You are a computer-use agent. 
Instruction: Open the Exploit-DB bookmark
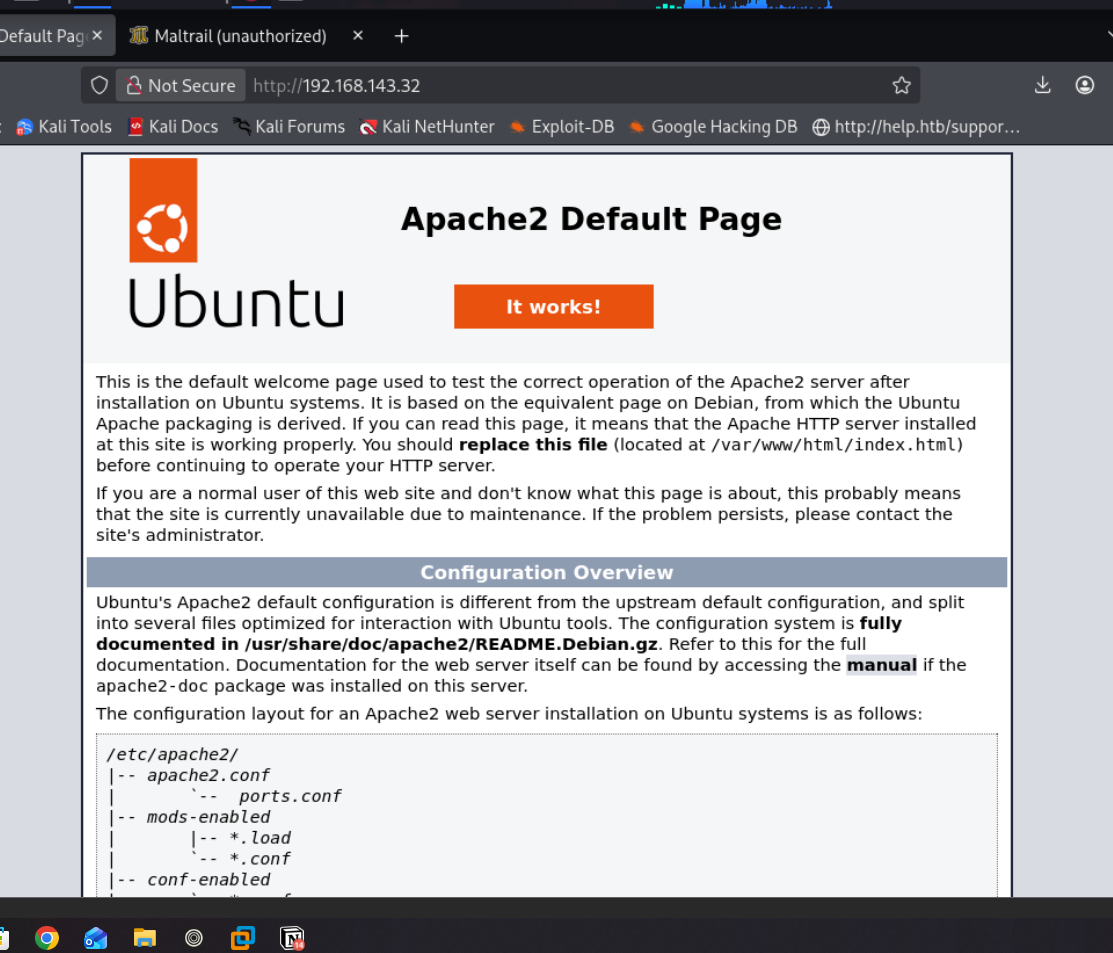coord(561,127)
